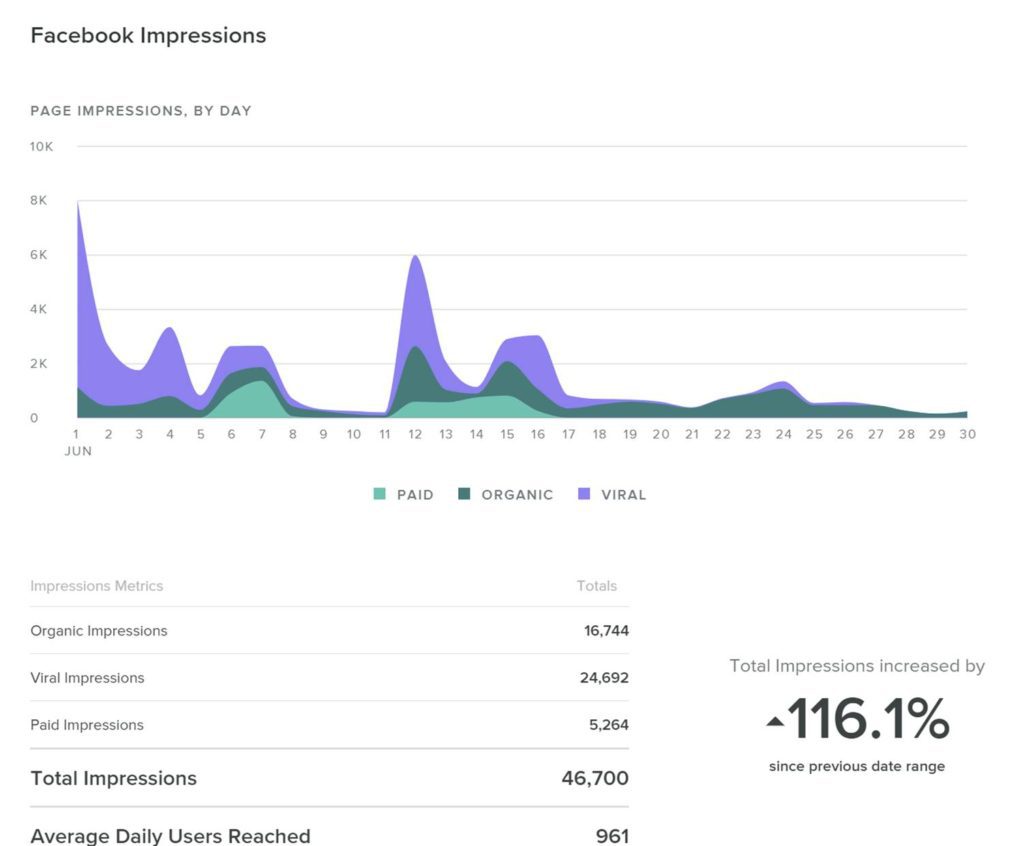Screen dimensions: 1024x846
Task: Click the 5,264 paid total value
Action: click(x=609, y=724)
